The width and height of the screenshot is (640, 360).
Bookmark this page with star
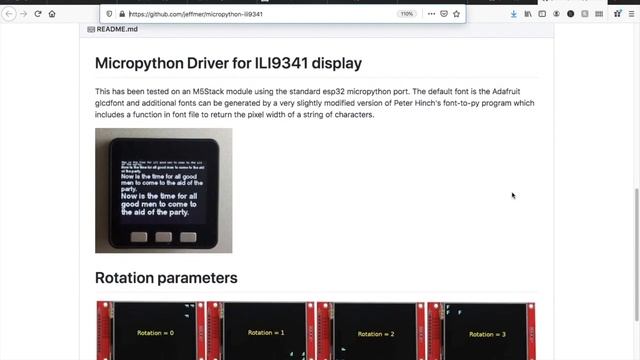(x=456, y=14)
